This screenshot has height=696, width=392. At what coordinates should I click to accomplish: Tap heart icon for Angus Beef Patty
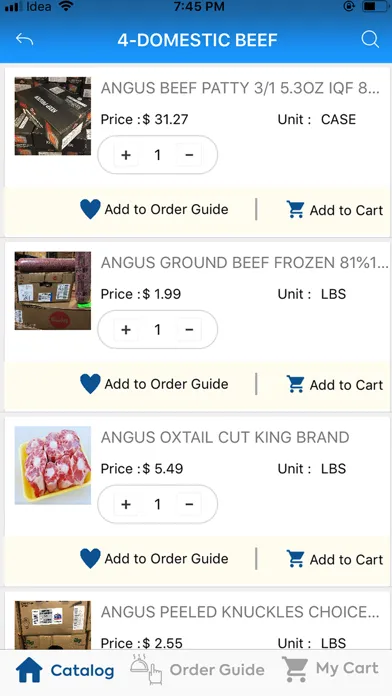[x=90, y=209]
